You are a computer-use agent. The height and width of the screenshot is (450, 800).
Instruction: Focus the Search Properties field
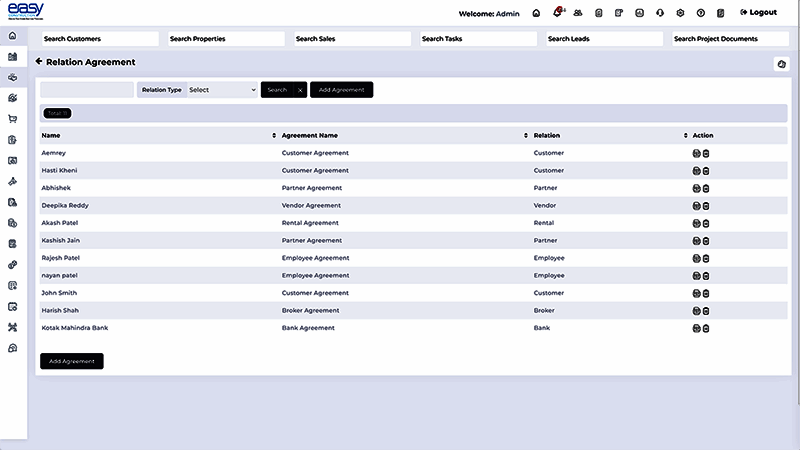(x=226, y=39)
